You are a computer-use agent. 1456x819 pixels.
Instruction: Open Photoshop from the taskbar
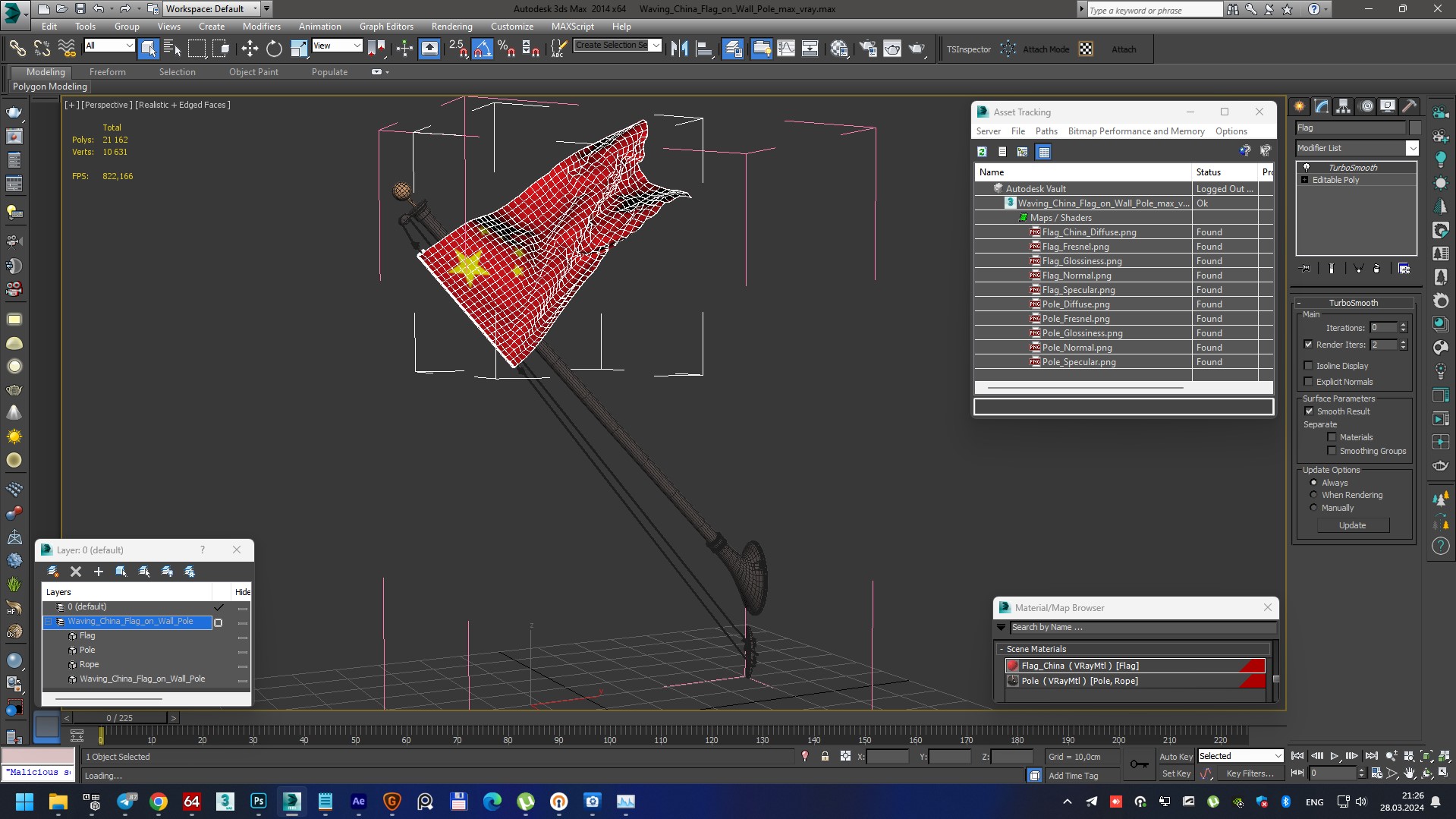pyautogui.click(x=259, y=802)
